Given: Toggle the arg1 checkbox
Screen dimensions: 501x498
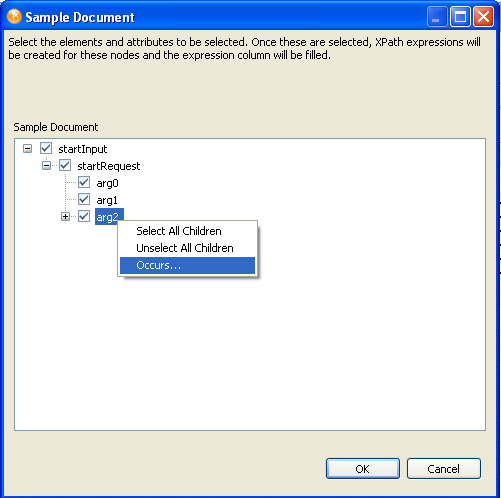Looking at the screenshot, I should point(84,199).
